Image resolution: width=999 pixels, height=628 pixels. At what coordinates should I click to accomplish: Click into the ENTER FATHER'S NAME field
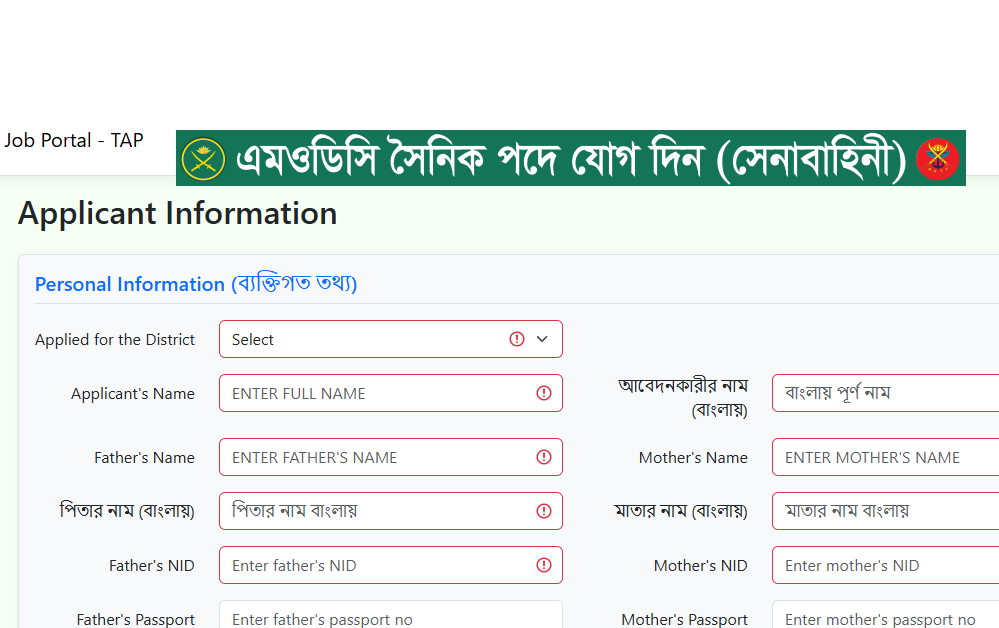click(x=391, y=457)
